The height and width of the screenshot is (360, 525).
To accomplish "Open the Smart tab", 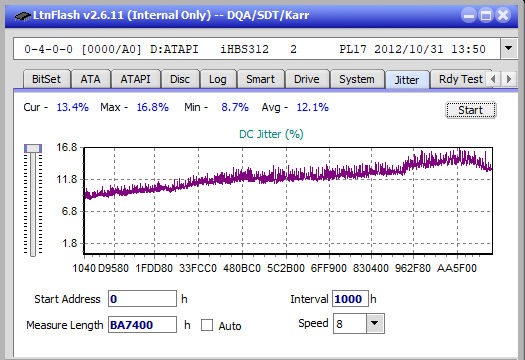I will 260,79.
